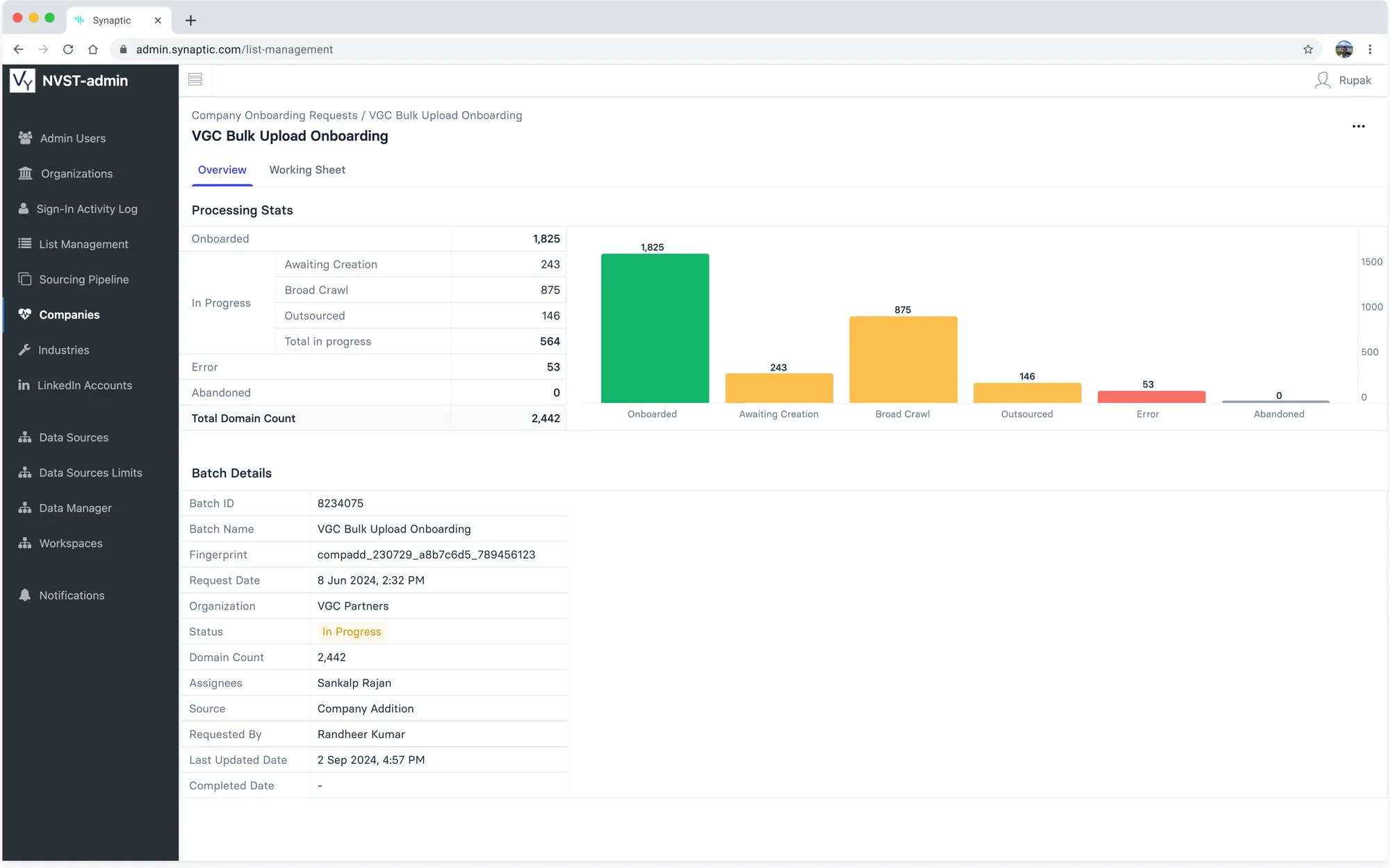Click the Awaiting Creation bar in chart

point(779,388)
